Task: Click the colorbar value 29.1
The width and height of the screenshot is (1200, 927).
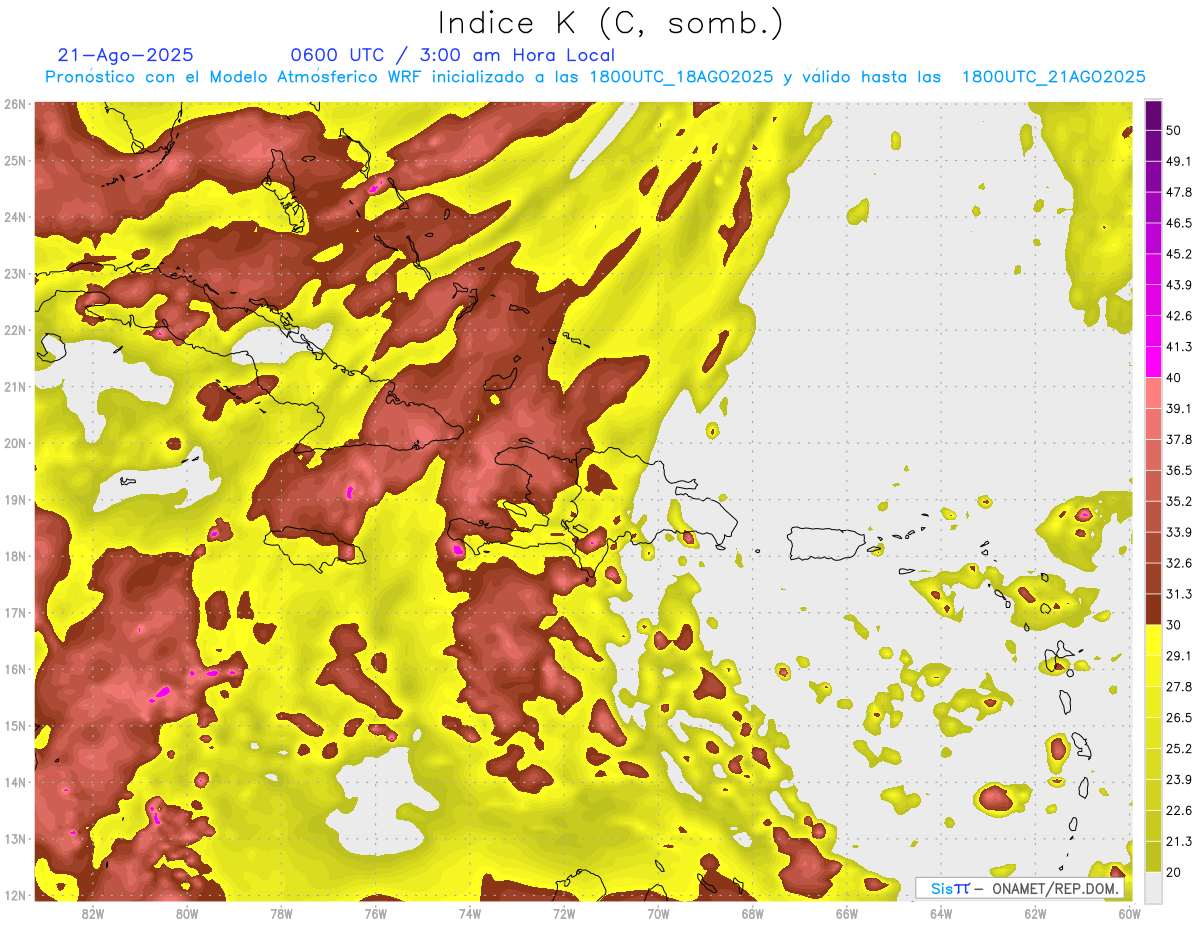Action: 1180,657
